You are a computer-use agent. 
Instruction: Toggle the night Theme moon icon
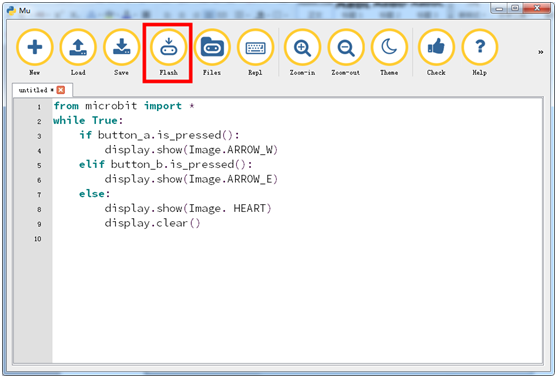[x=389, y=47]
